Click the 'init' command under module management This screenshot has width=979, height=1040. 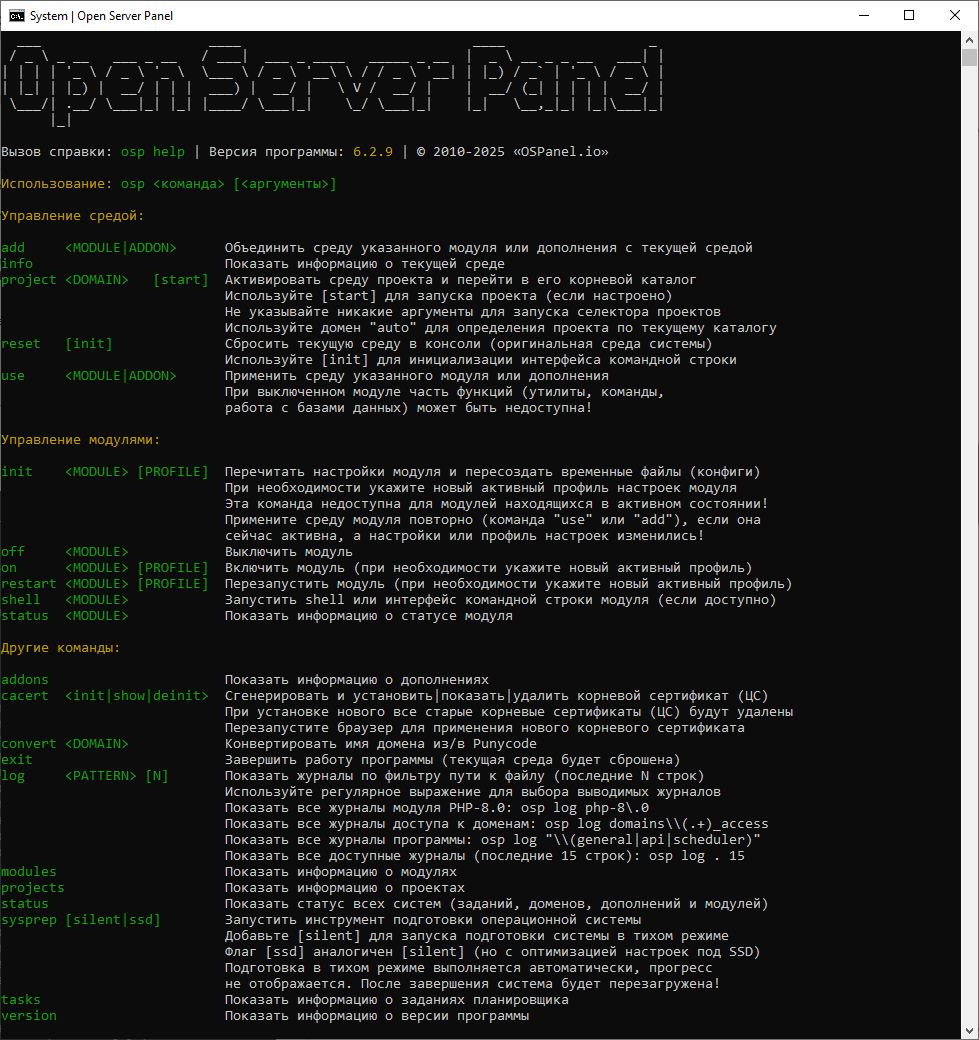click(x=17, y=472)
